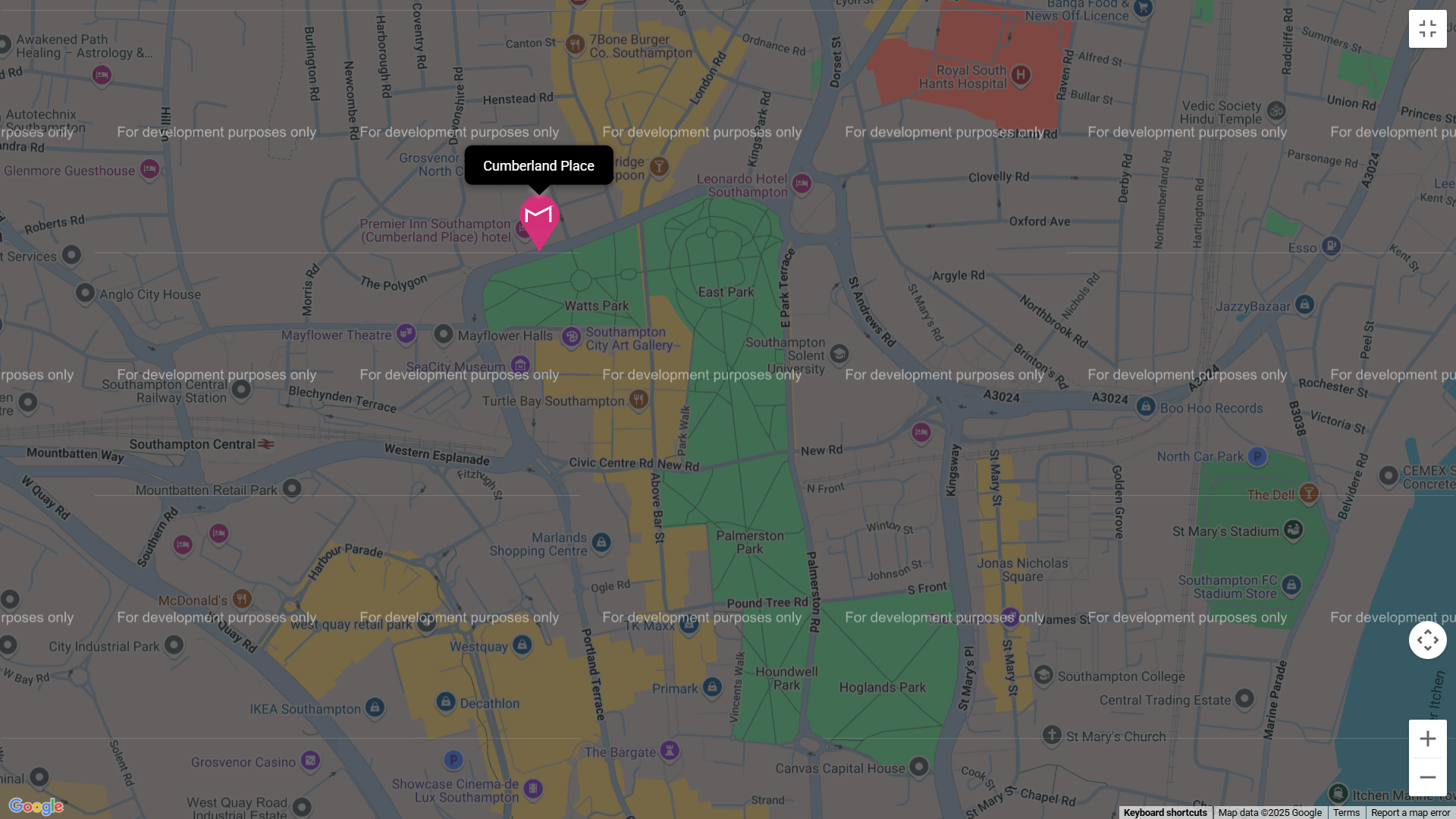Image resolution: width=1456 pixels, height=819 pixels.
Task: Open the SeaCity Museum marker
Action: pyautogui.click(x=520, y=365)
